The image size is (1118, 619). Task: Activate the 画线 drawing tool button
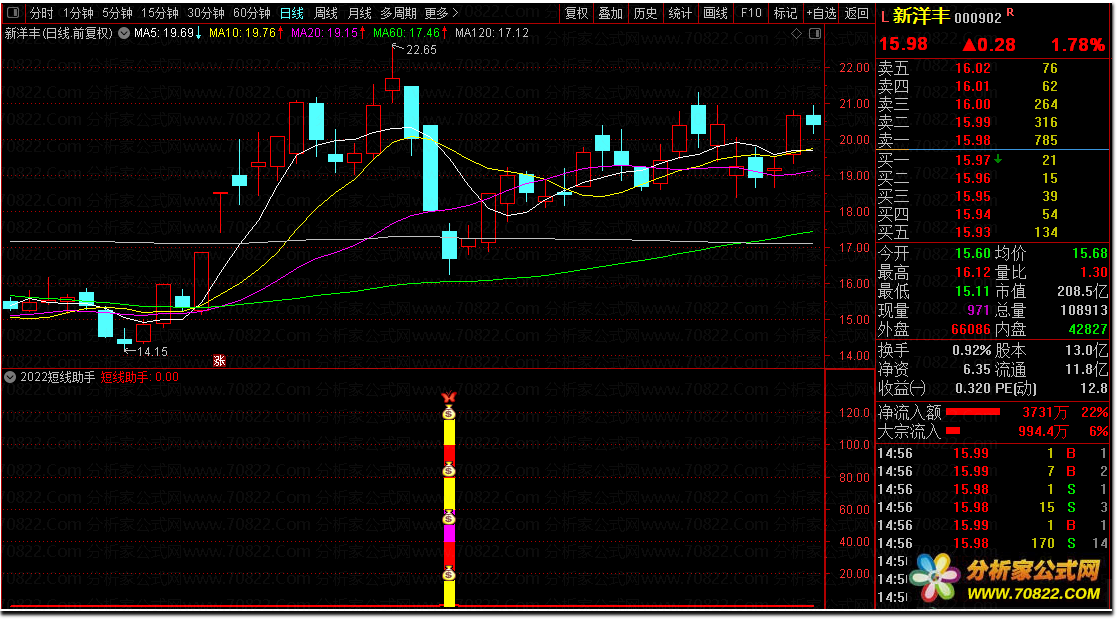pyautogui.click(x=715, y=13)
